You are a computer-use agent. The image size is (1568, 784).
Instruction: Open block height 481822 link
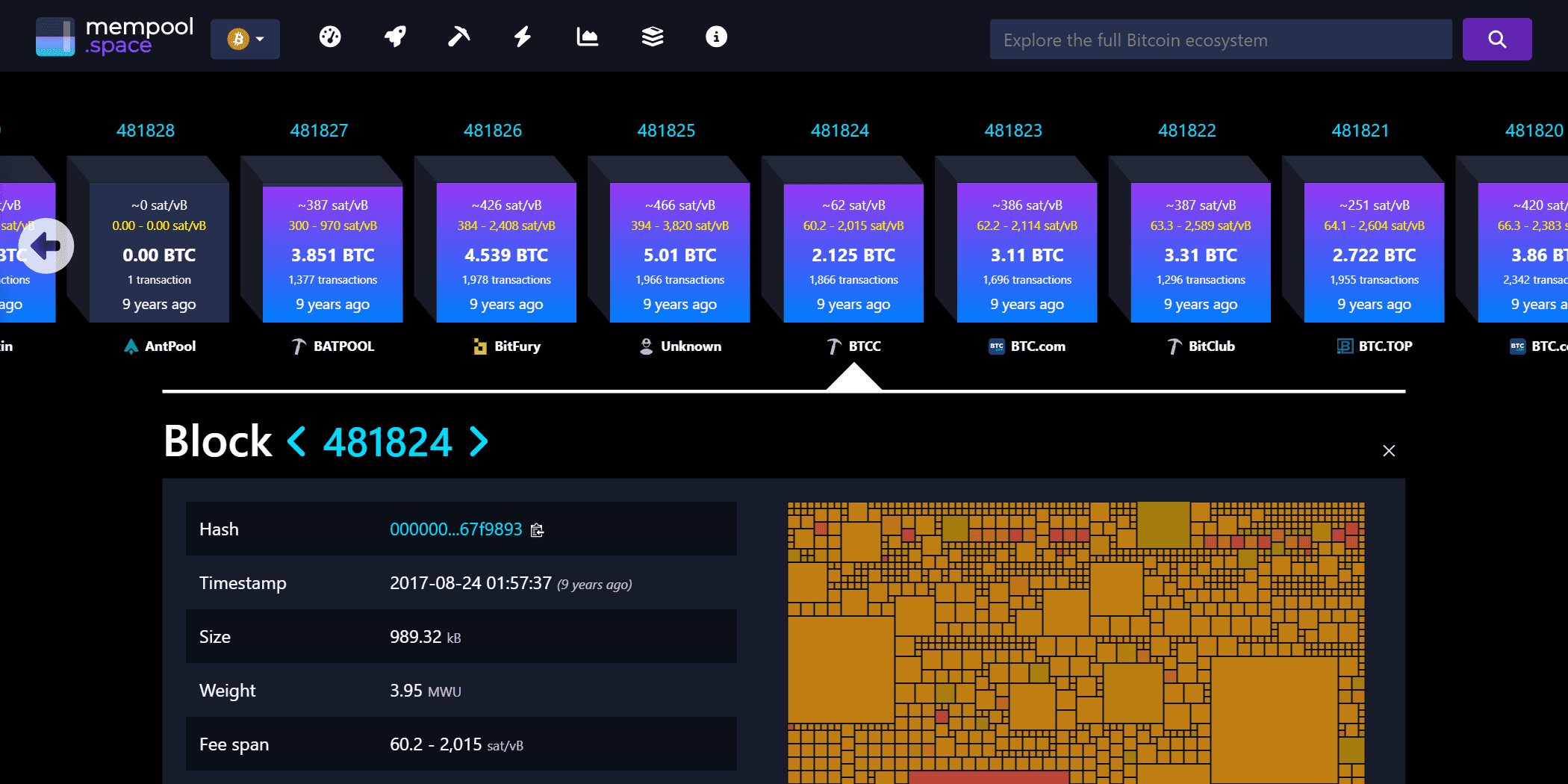point(1186,131)
